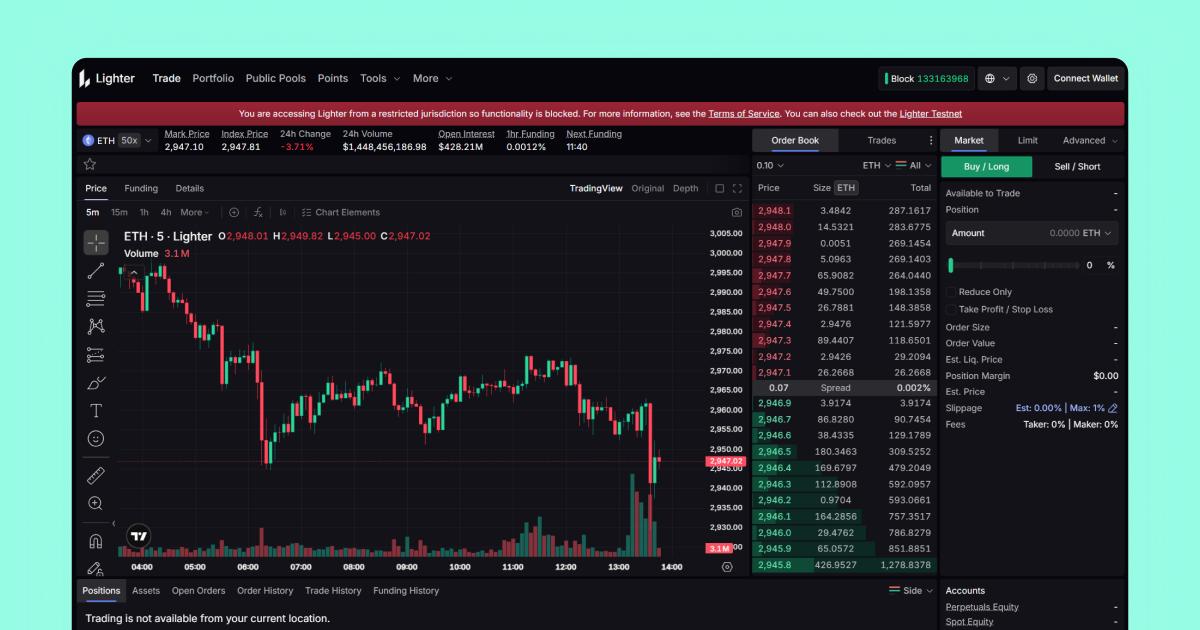Switch chart to Original view

click(x=648, y=188)
